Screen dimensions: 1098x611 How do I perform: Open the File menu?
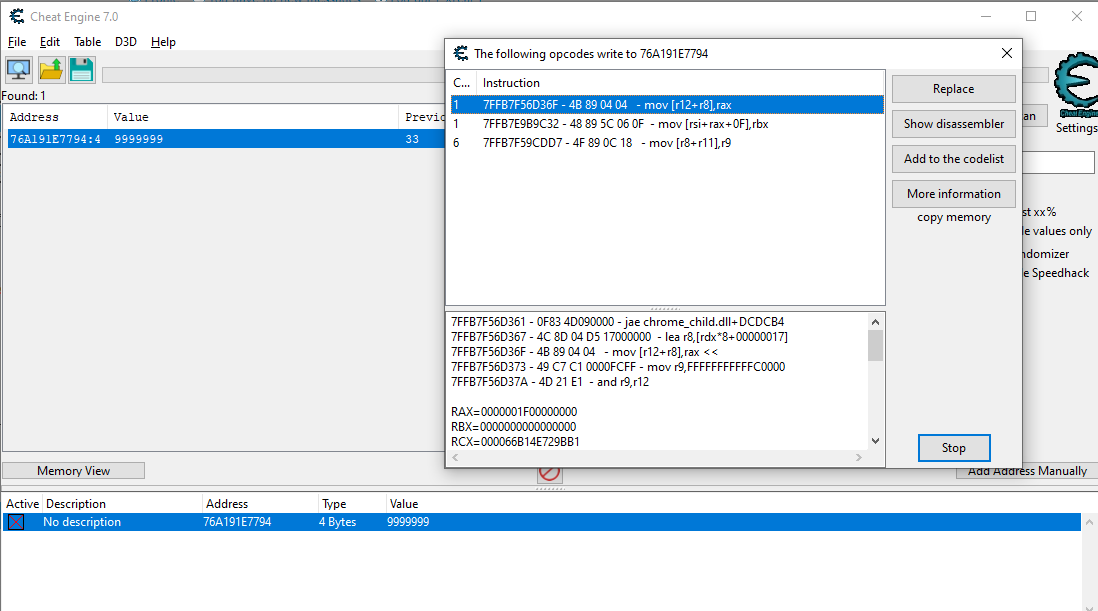pyautogui.click(x=17, y=42)
